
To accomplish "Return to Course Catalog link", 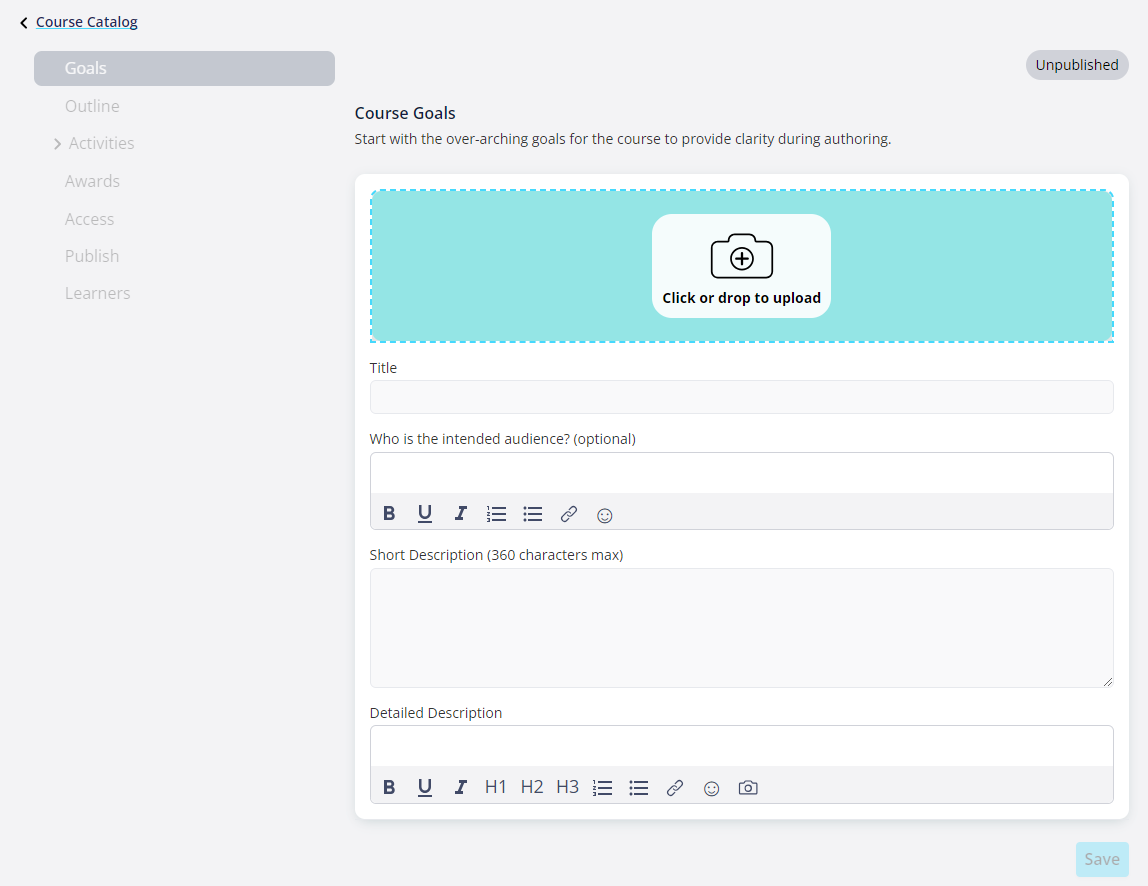I will pos(86,22).
